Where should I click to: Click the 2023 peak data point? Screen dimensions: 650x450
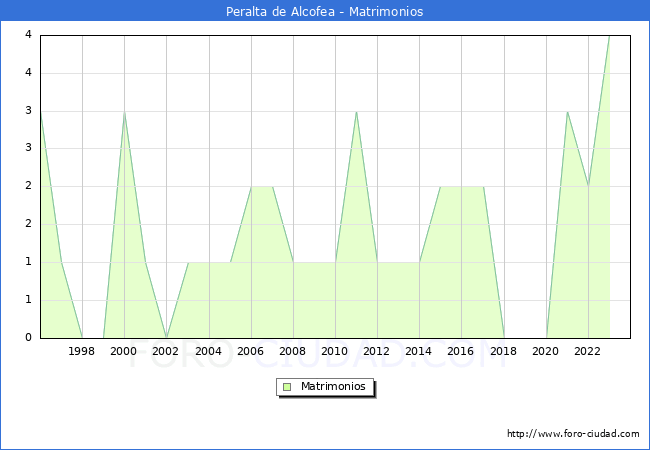(609, 36)
